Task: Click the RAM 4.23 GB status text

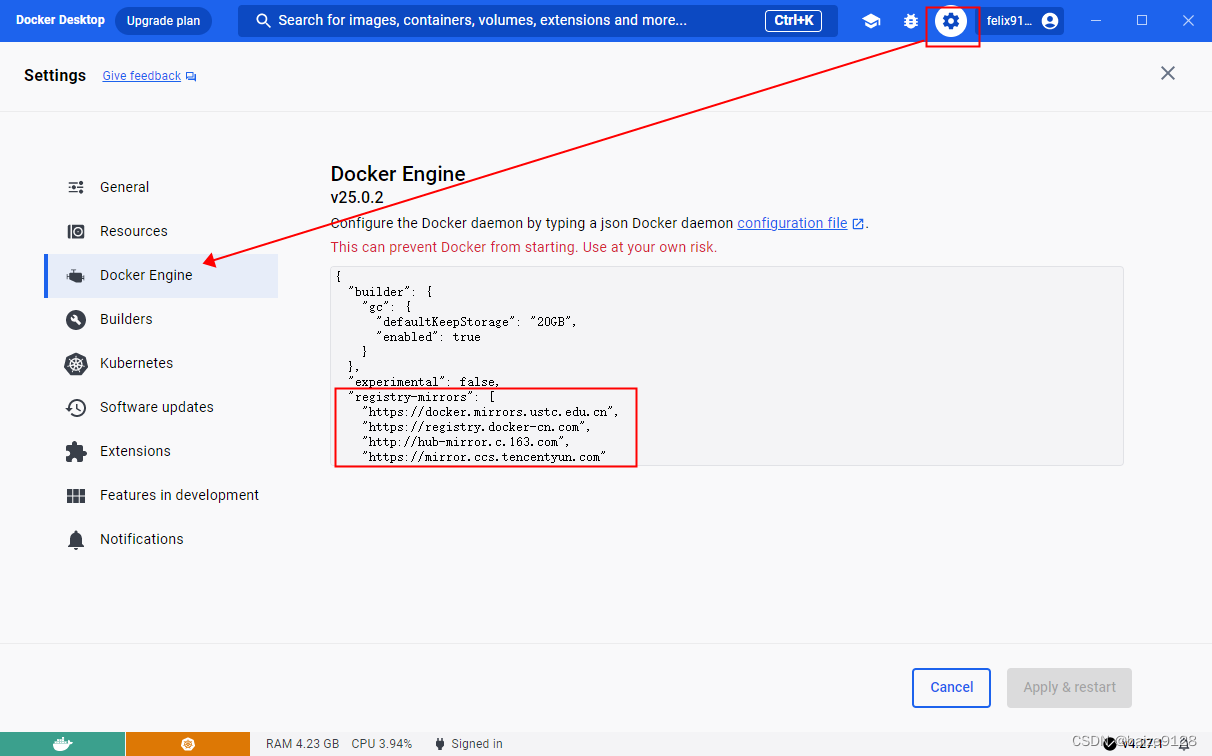Action: [x=302, y=744]
